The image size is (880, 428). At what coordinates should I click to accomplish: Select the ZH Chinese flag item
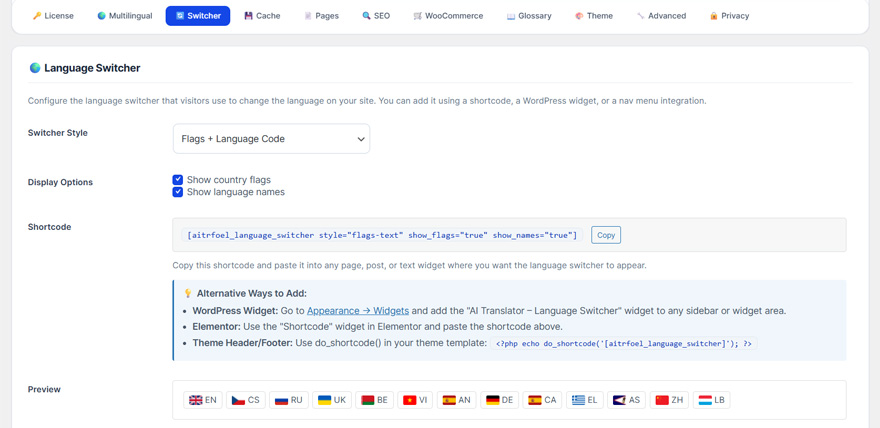tap(669, 400)
